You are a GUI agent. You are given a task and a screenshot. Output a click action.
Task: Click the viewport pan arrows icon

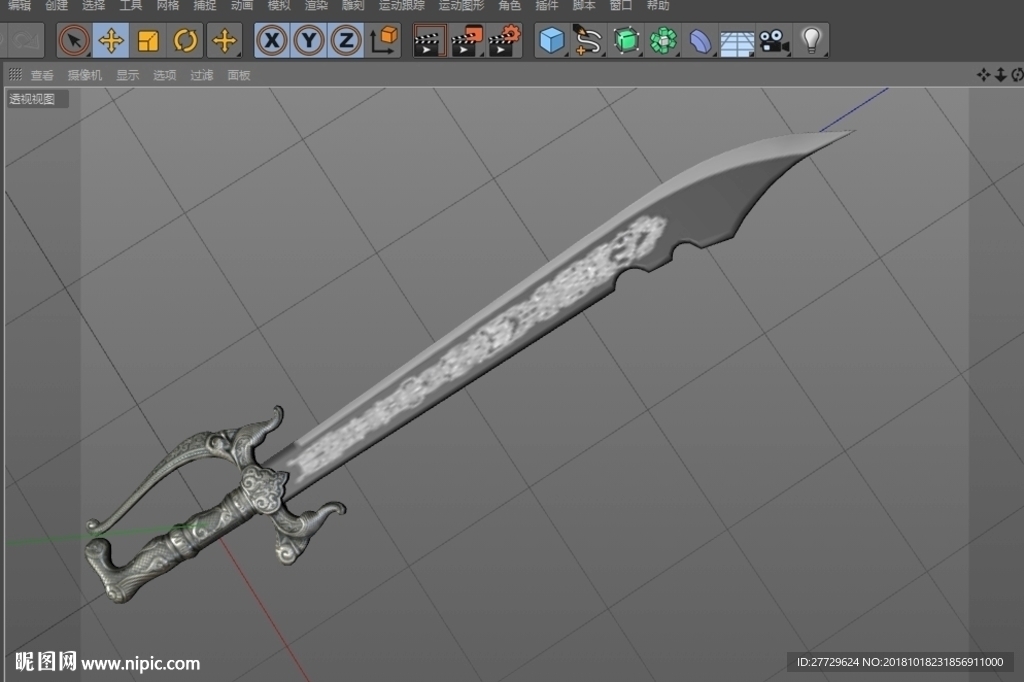pos(983,75)
